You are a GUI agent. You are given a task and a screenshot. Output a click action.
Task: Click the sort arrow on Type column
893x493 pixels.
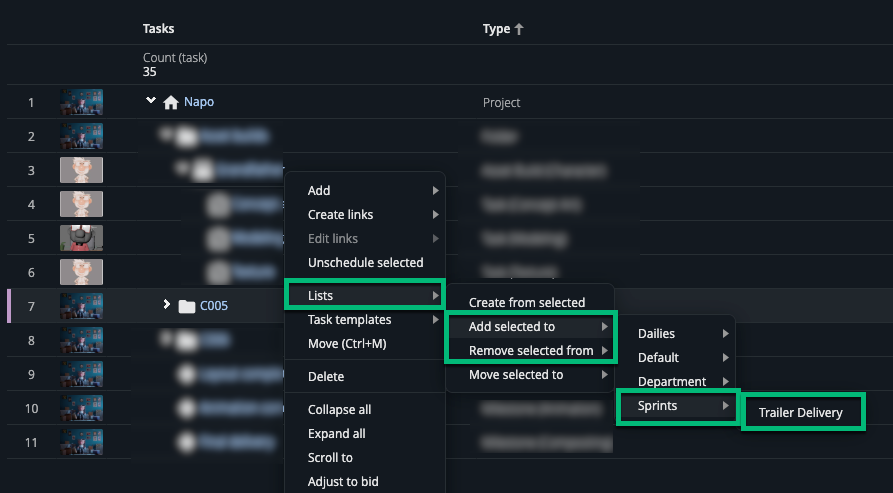point(519,30)
